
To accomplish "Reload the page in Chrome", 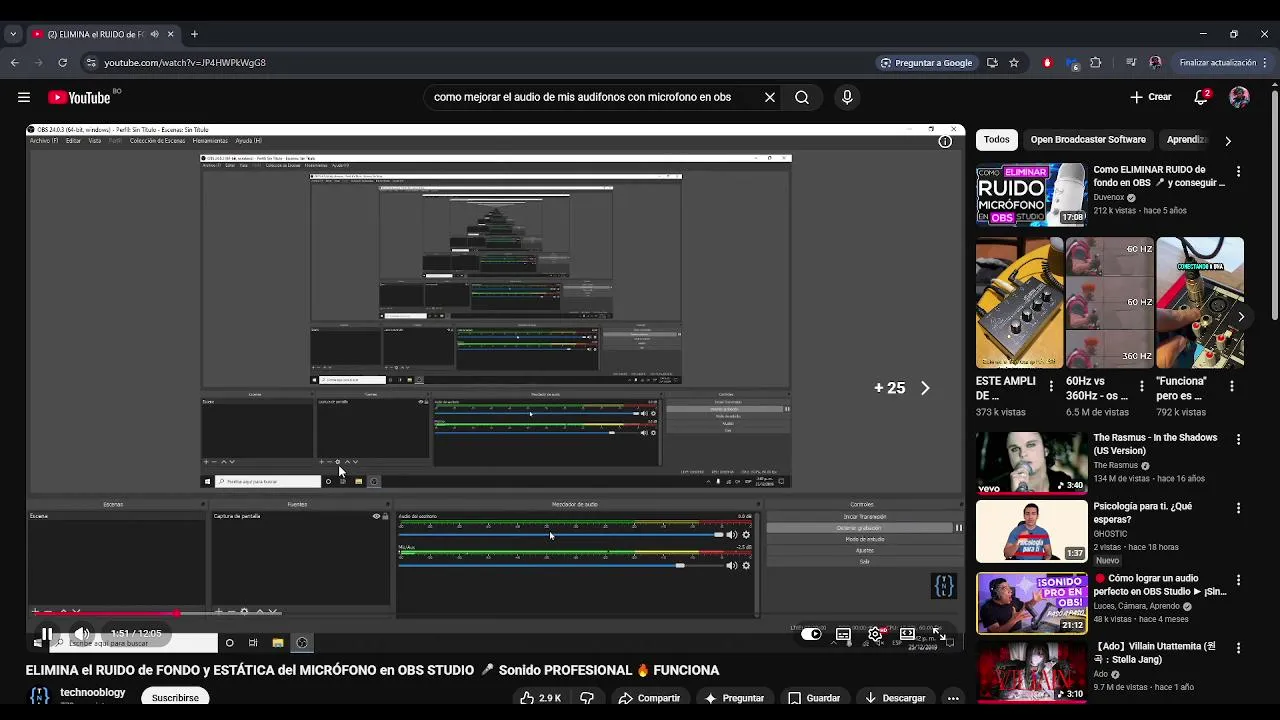I will click(x=62, y=62).
